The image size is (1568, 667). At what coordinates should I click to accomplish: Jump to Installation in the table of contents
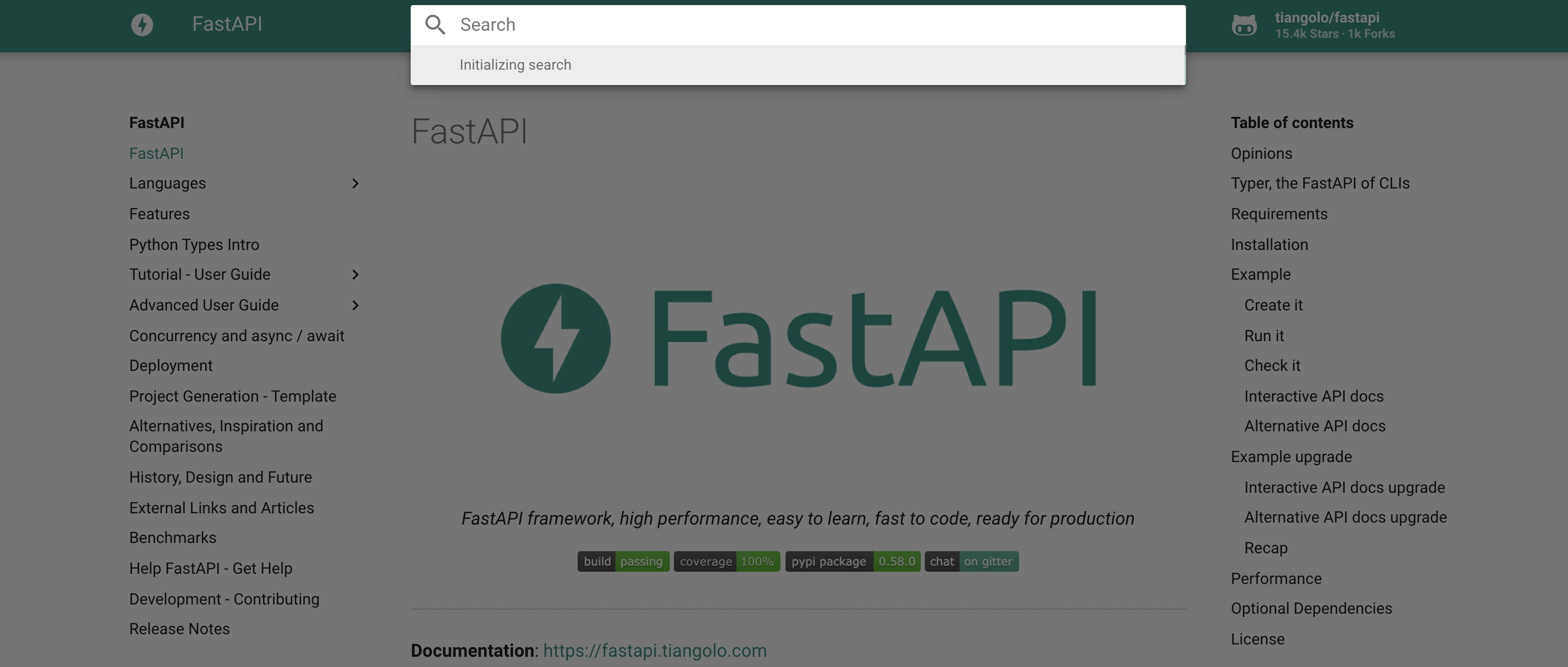[1269, 244]
